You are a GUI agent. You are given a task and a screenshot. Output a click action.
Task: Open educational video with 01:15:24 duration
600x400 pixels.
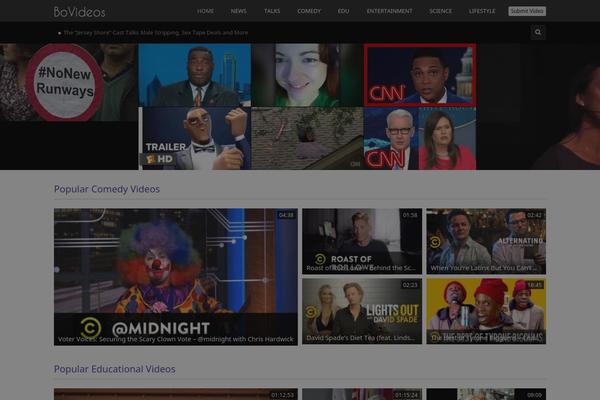click(362, 394)
